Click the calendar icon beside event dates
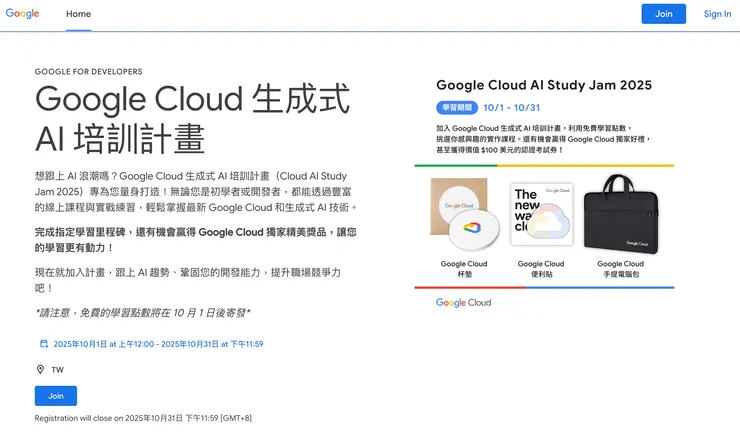 point(44,344)
